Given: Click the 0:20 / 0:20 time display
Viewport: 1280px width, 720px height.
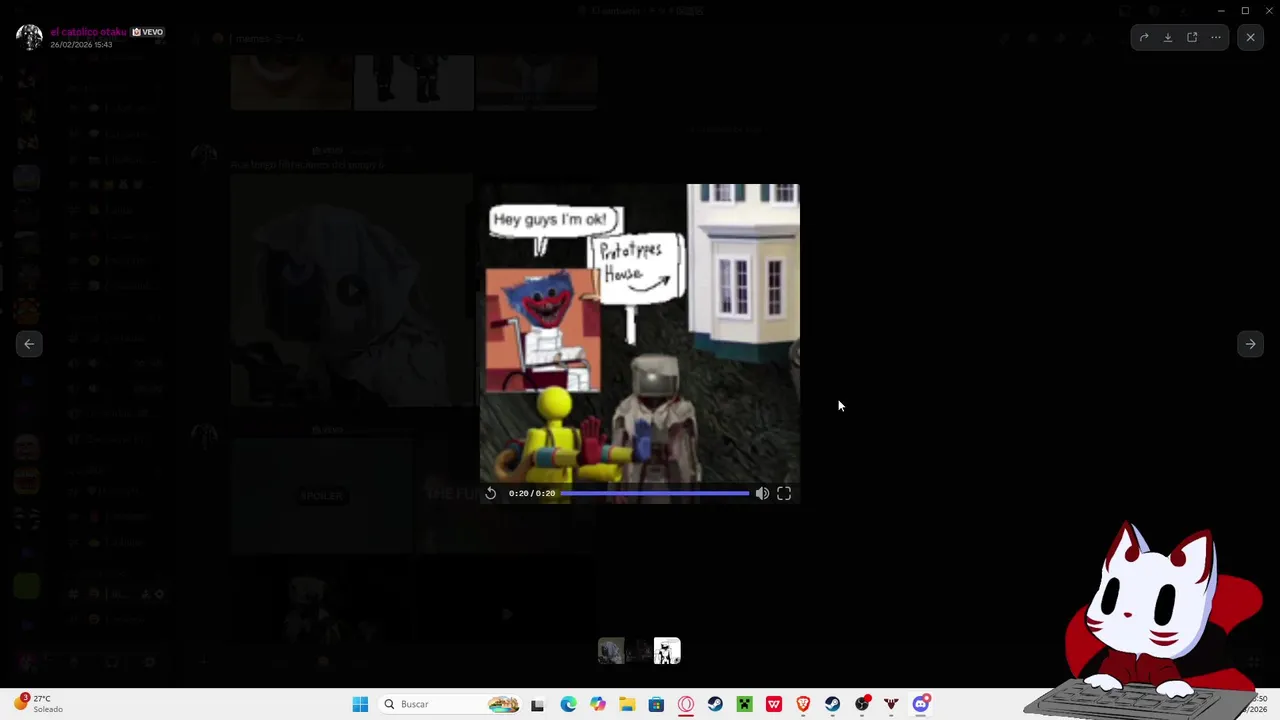Looking at the screenshot, I should pos(532,493).
